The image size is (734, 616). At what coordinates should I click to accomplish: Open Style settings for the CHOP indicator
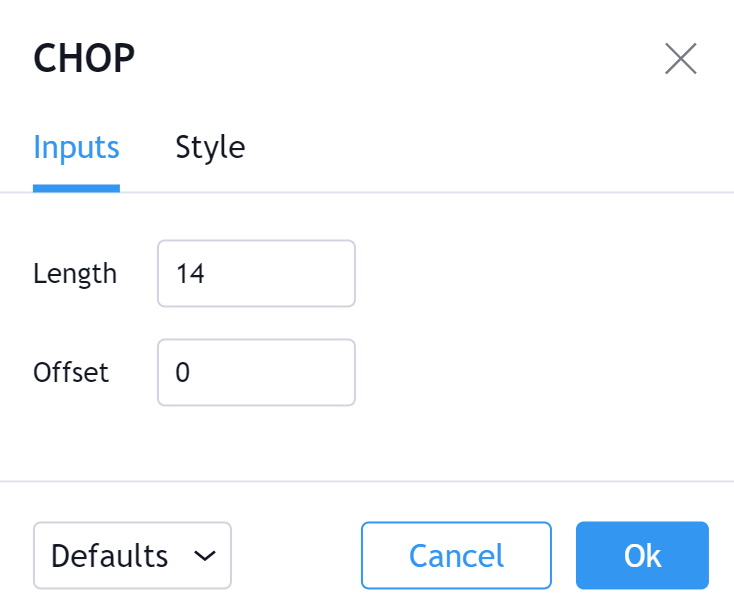210,148
